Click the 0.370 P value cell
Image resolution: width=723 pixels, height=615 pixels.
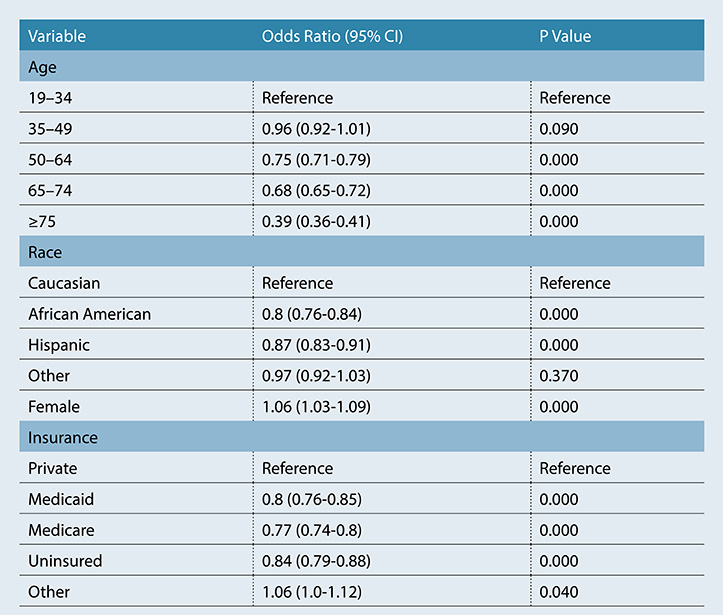559,376
